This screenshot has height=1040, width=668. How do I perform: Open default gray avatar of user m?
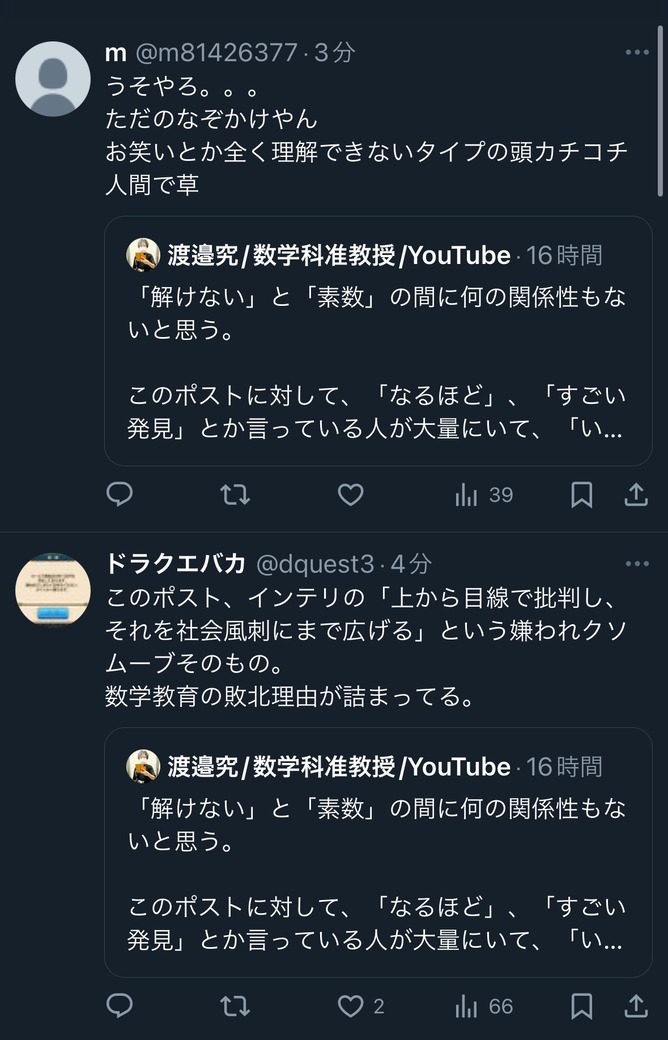point(53,79)
